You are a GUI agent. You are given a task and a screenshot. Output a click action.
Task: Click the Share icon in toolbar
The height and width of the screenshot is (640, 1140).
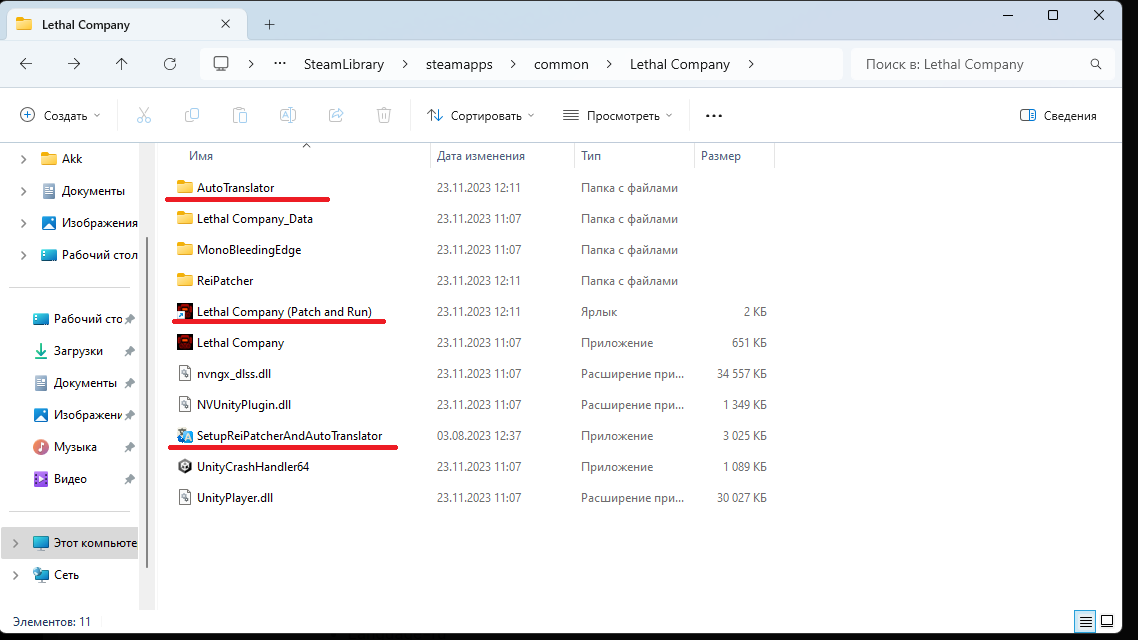click(x=336, y=115)
